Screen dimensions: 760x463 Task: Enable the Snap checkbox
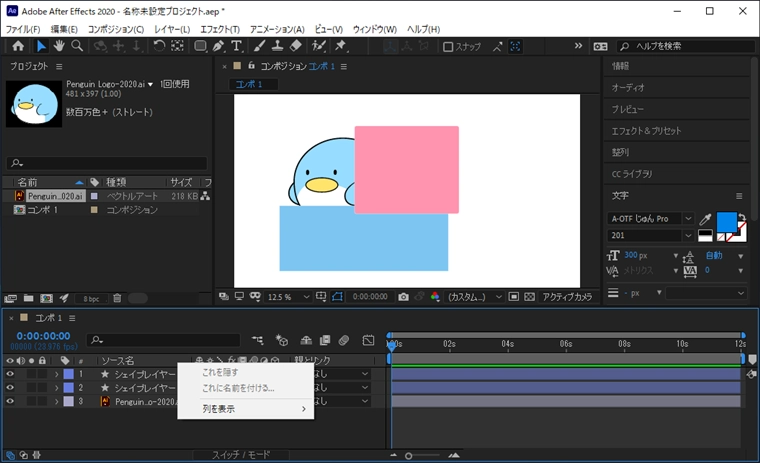pos(448,47)
